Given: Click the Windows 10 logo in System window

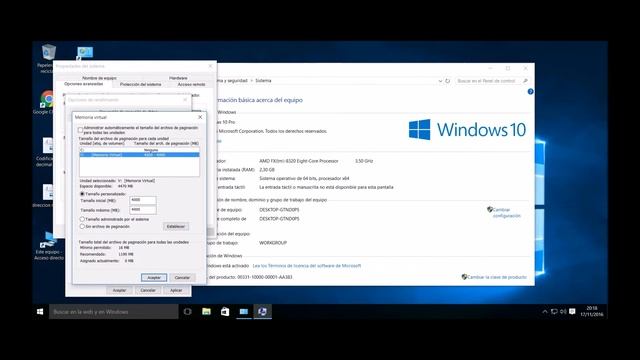Looking at the screenshot, I should click(467, 129).
